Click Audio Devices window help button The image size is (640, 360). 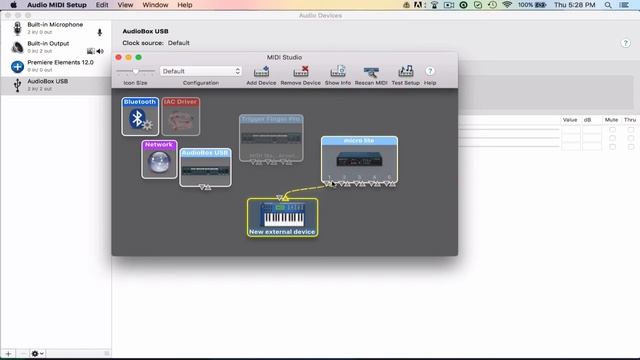625,43
